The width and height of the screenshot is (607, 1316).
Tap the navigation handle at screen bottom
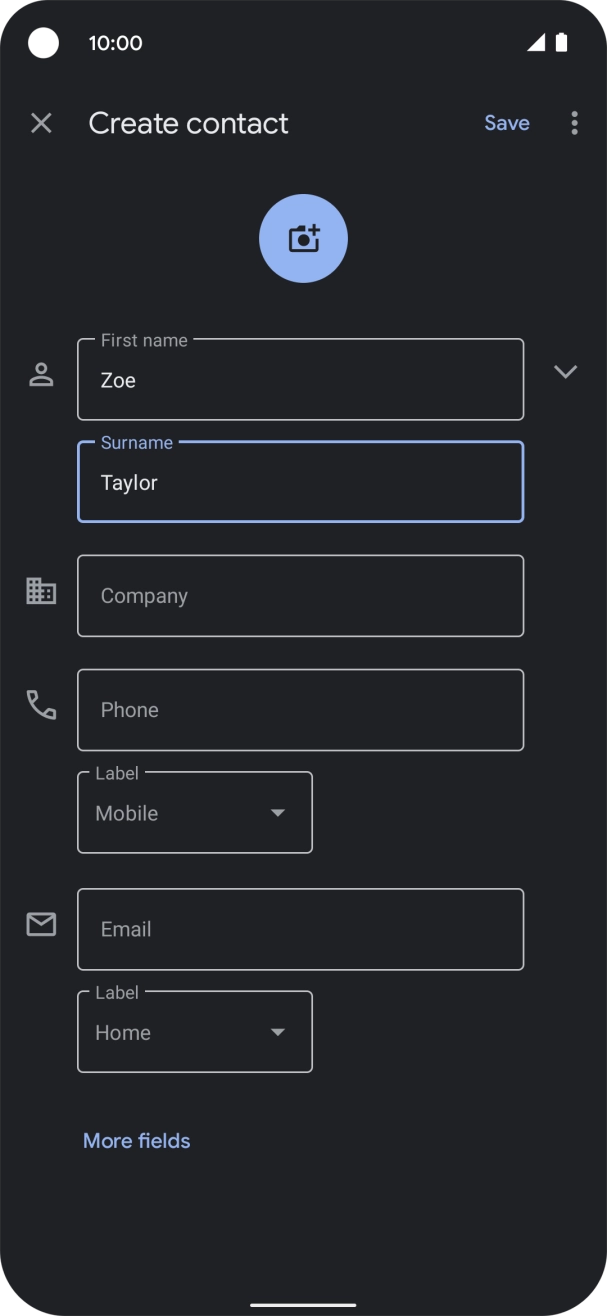coord(303,1303)
